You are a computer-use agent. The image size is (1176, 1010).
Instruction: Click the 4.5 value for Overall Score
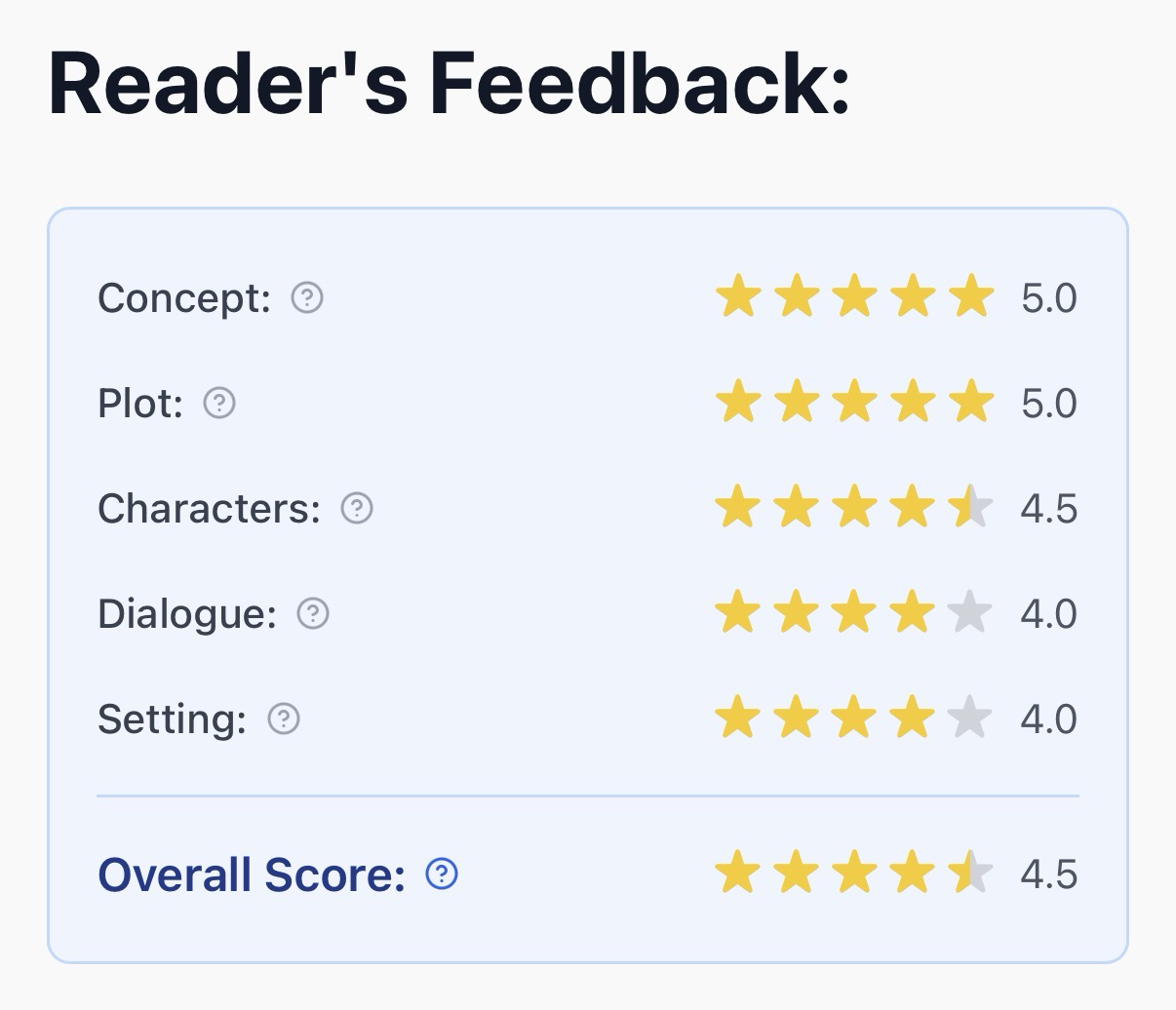click(1049, 874)
